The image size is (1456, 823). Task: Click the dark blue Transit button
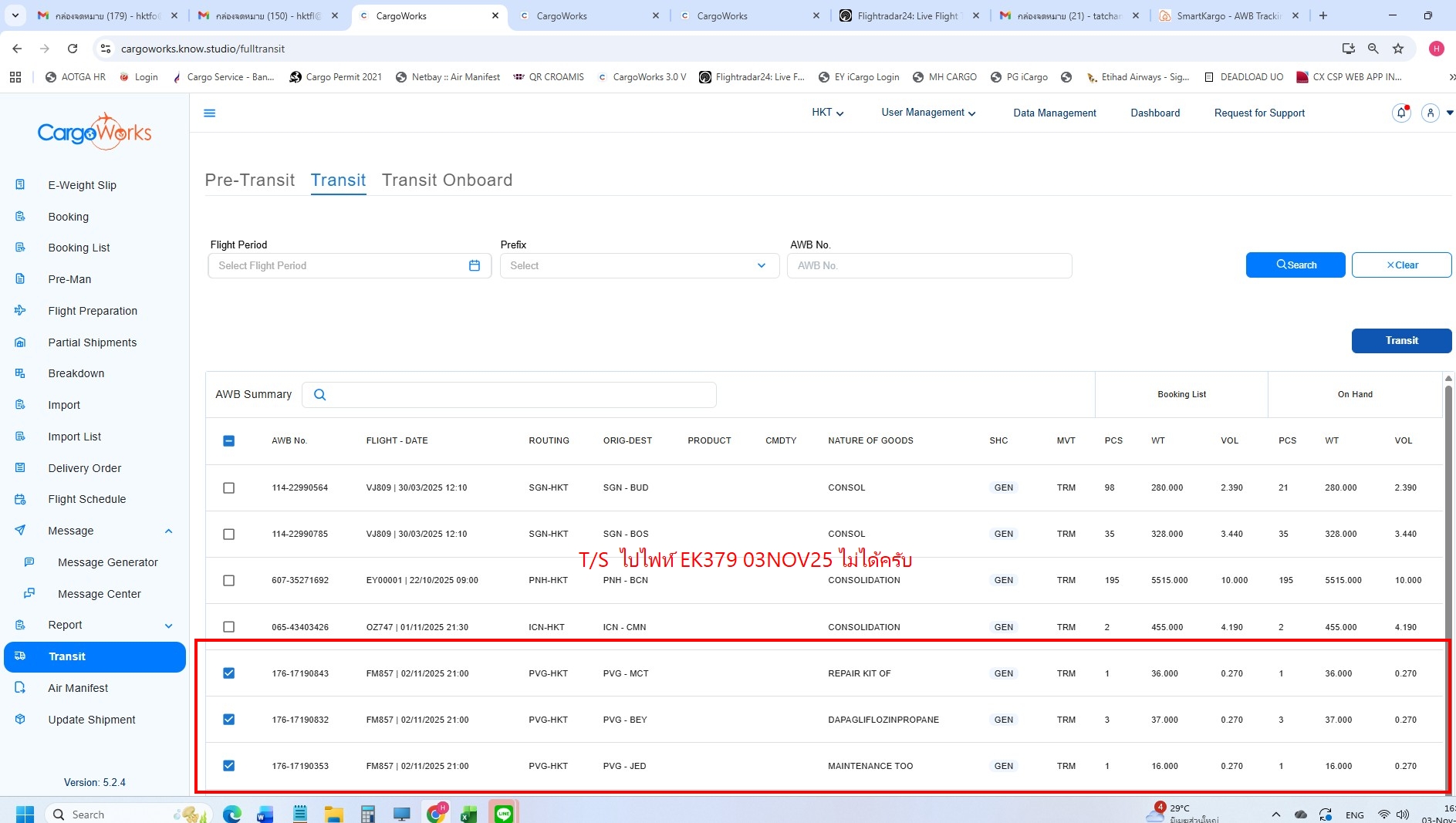pyautogui.click(x=1400, y=340)
